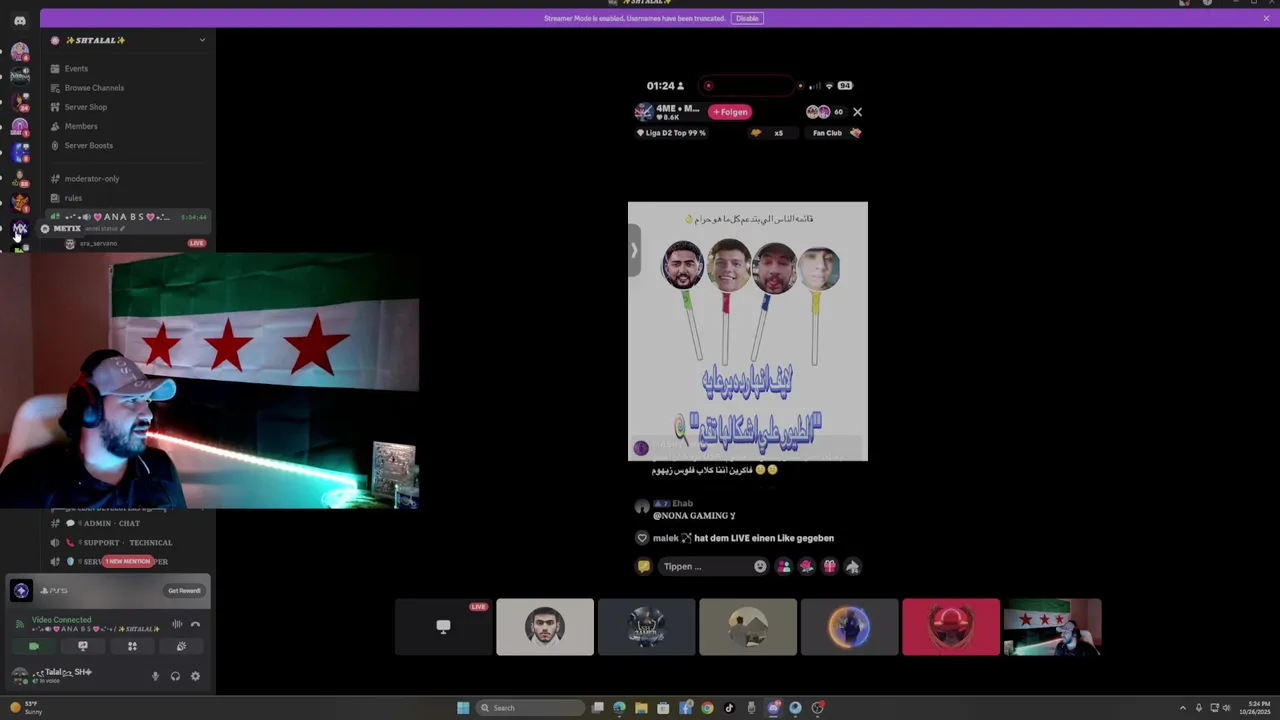This screenshot has width=1280, height=720.
Task: Open Browse Channels
Action: coord(128,88)
